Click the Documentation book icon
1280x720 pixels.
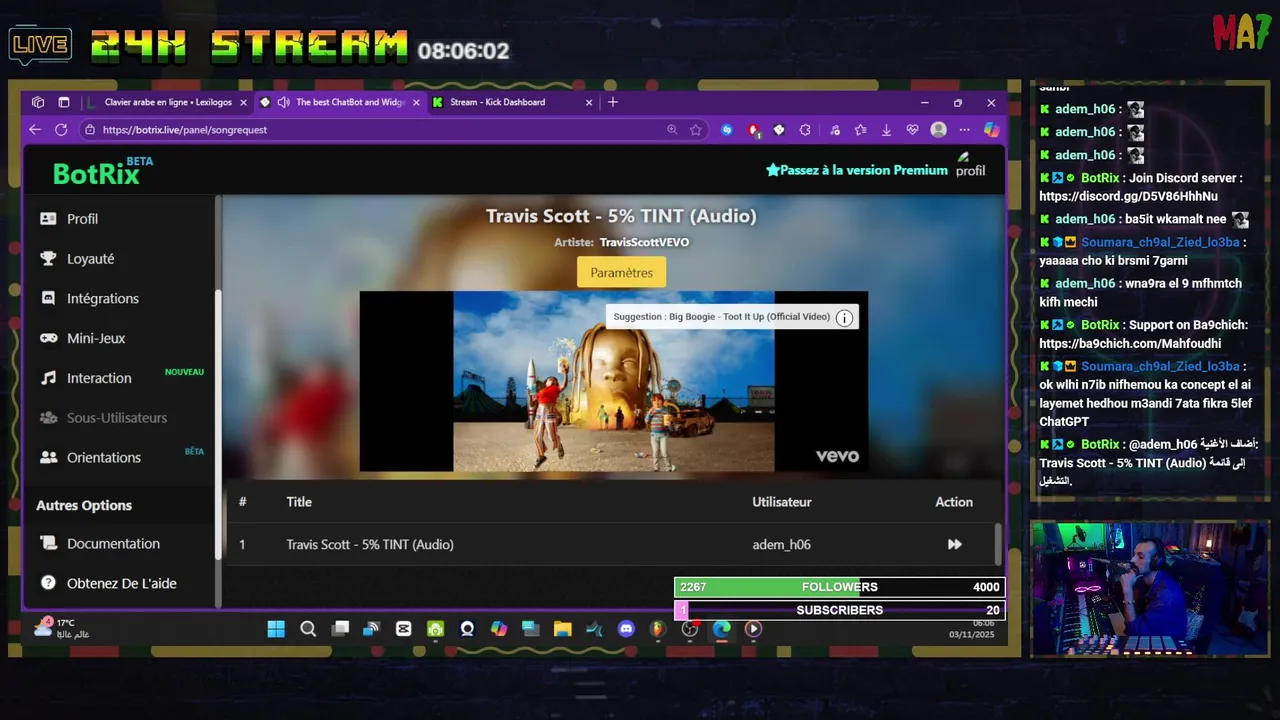48,544
